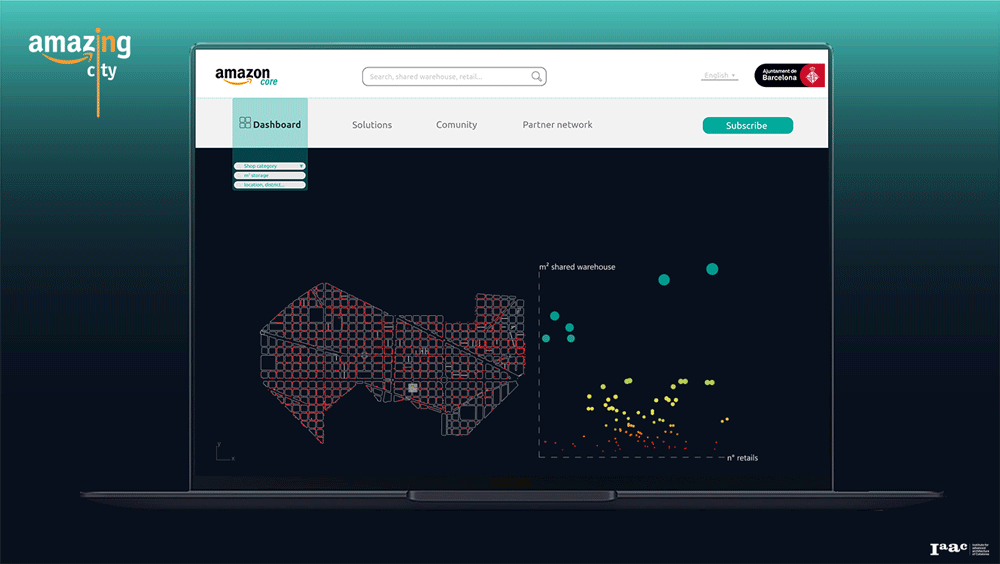This screenshot has width=1000, height=564.
Task: Expand the Shop category dropdown
Action: click(x=270, y=166)
